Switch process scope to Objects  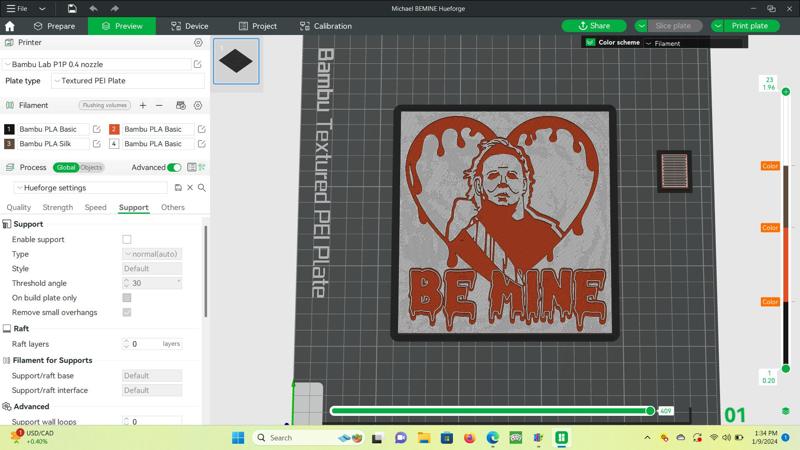click(x=91, y=168)
